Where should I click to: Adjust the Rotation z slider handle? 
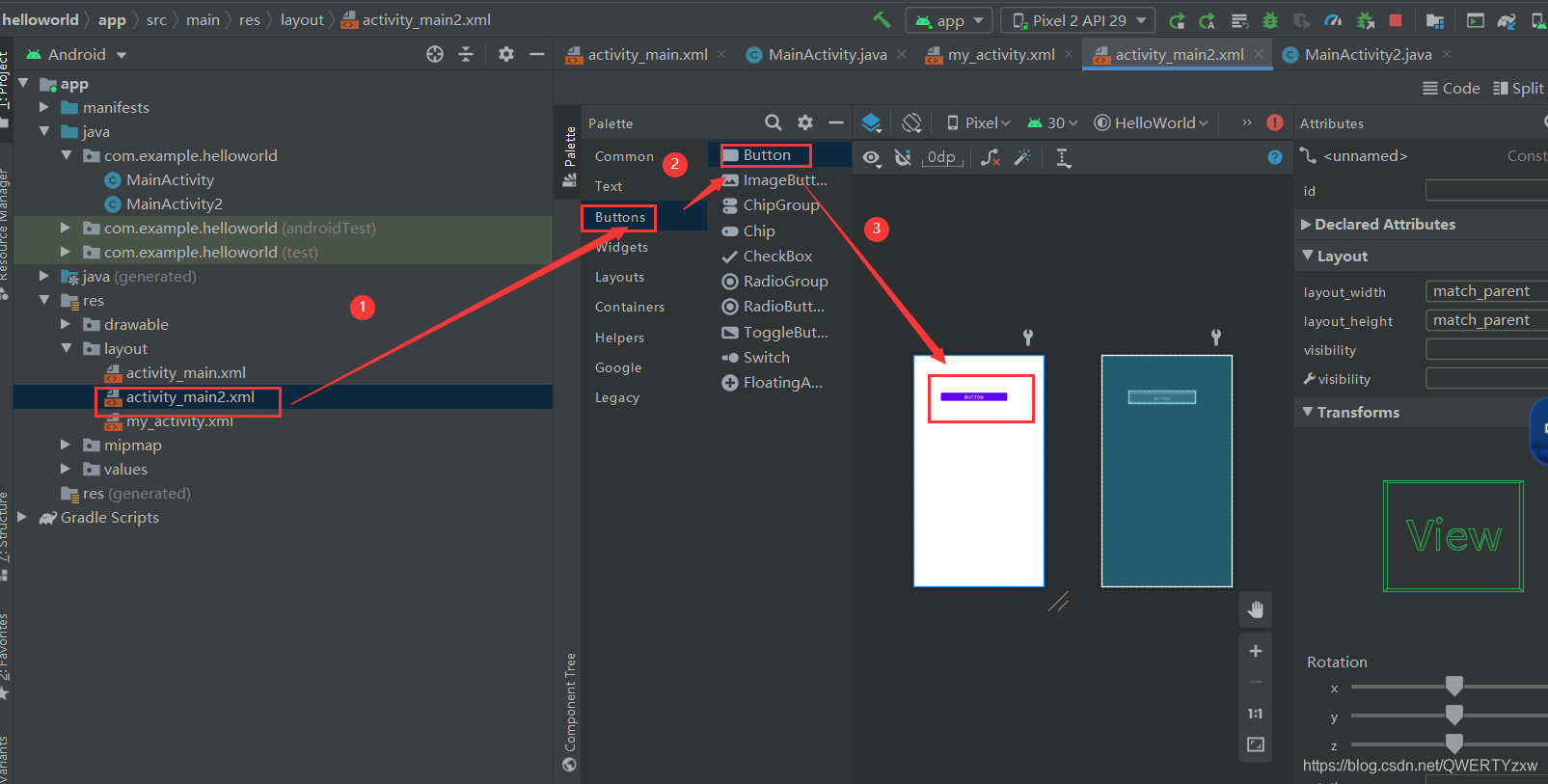(x=1454, y=743)
